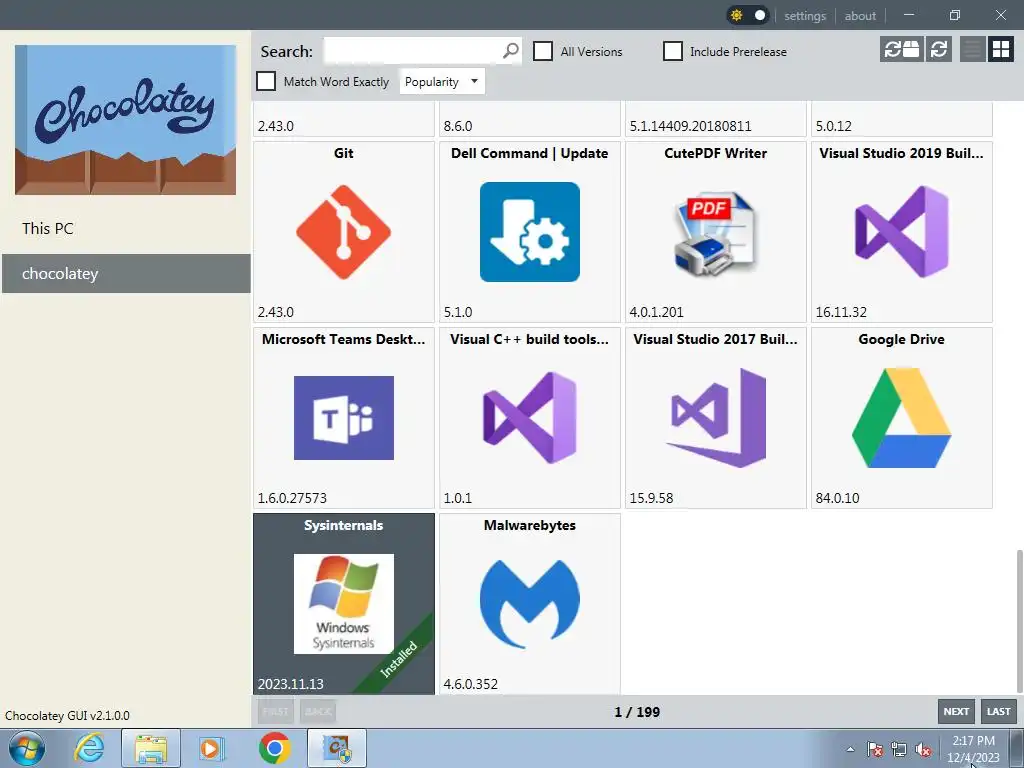
Task: Enable the Include Prerelease checkbox
Action: [x=673, y=51]
